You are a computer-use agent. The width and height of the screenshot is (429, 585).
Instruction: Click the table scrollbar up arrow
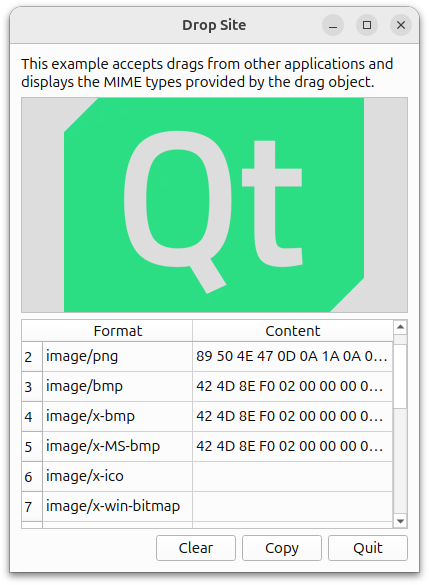point(400,328)
